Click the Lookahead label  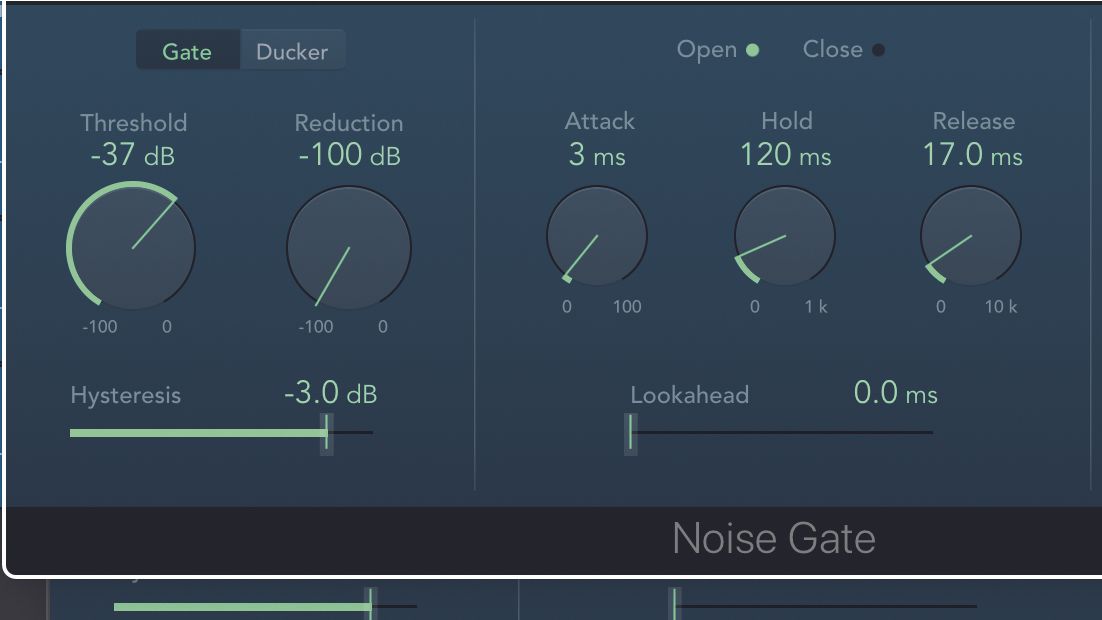click(x=690, y=396)
